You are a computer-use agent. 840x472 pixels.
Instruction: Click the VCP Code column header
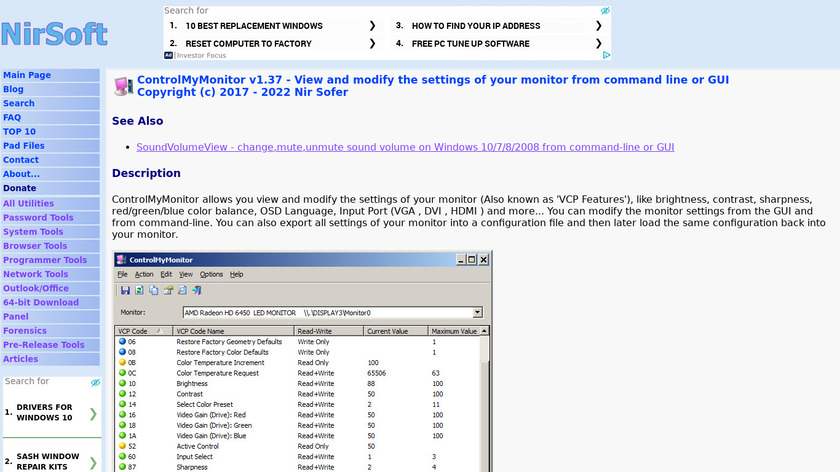click(x=134, y=331)
